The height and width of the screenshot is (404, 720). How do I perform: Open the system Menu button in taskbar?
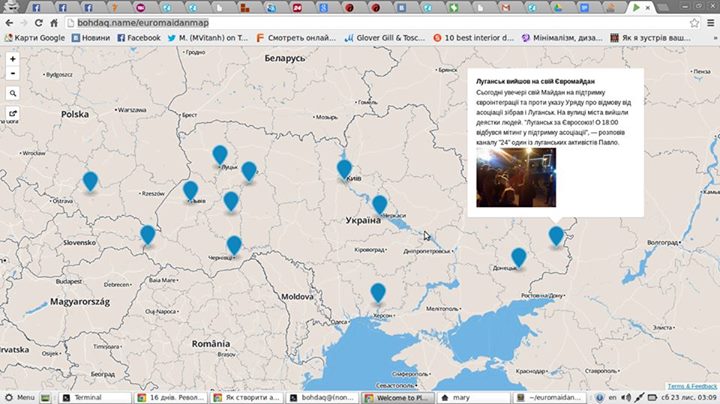coord(20,397)
